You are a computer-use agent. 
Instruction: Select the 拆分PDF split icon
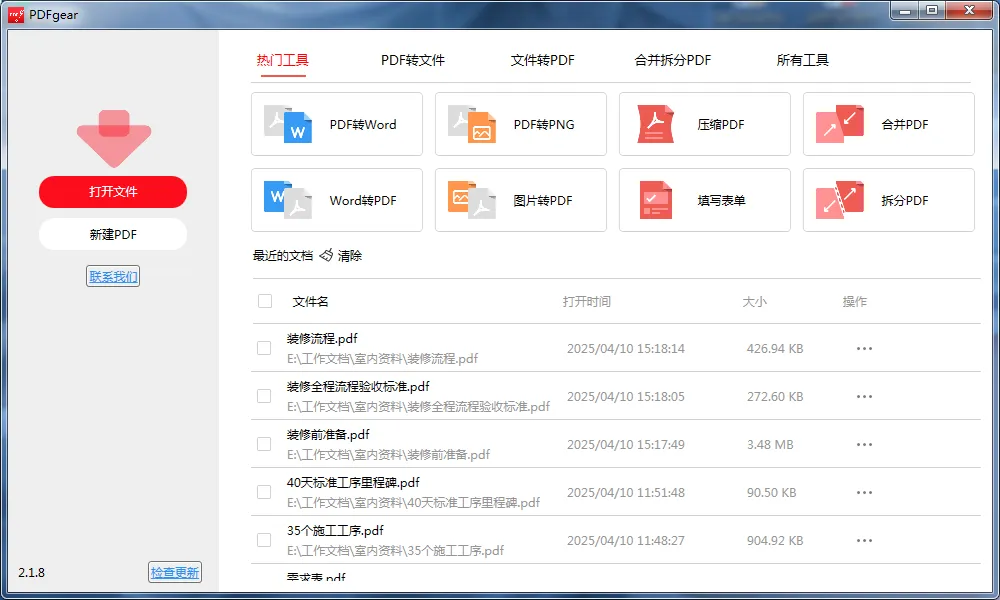(x=840, y=200)
